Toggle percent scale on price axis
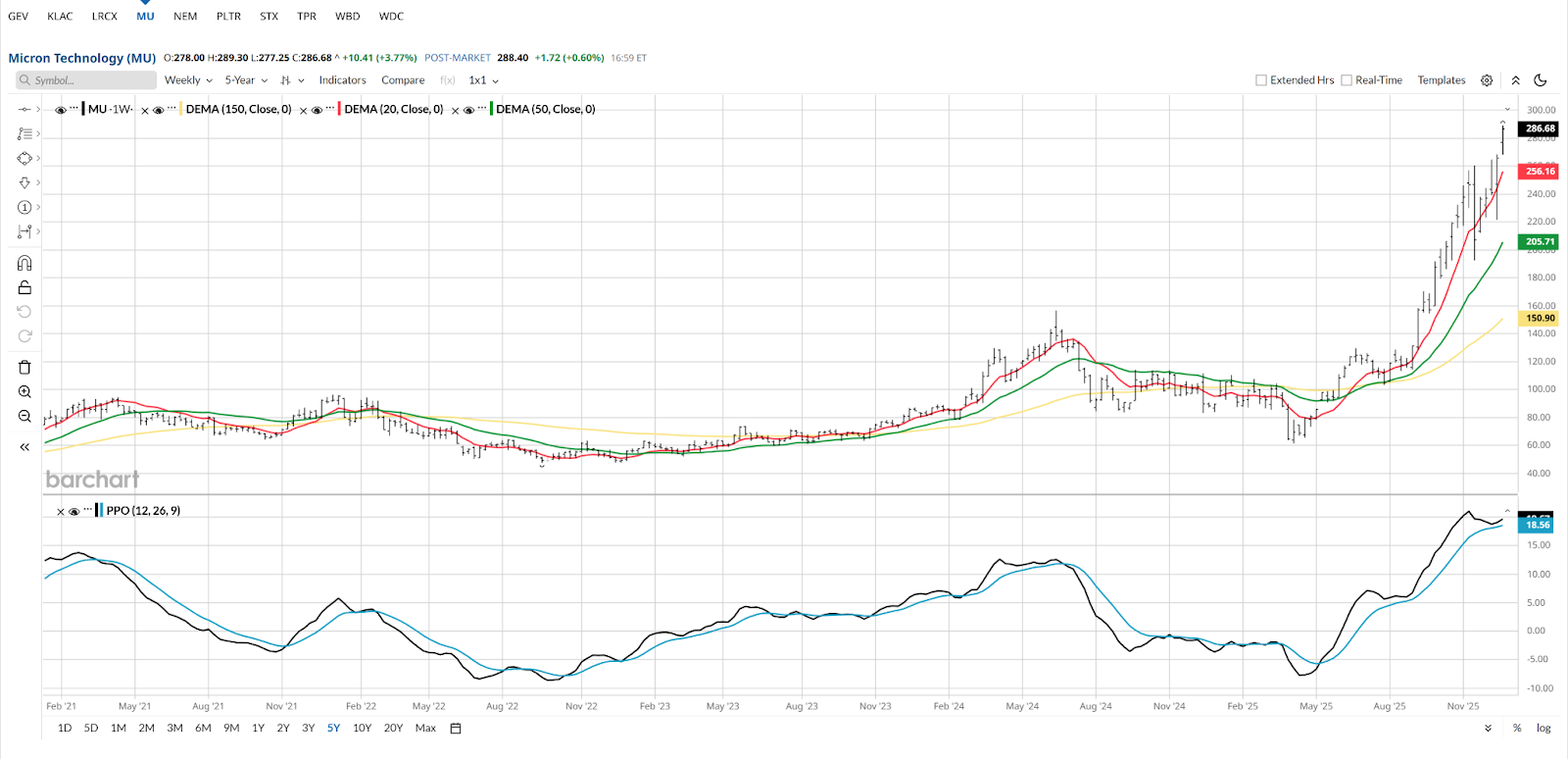This screenshot has height=760, width=1568. point(1517,729)
